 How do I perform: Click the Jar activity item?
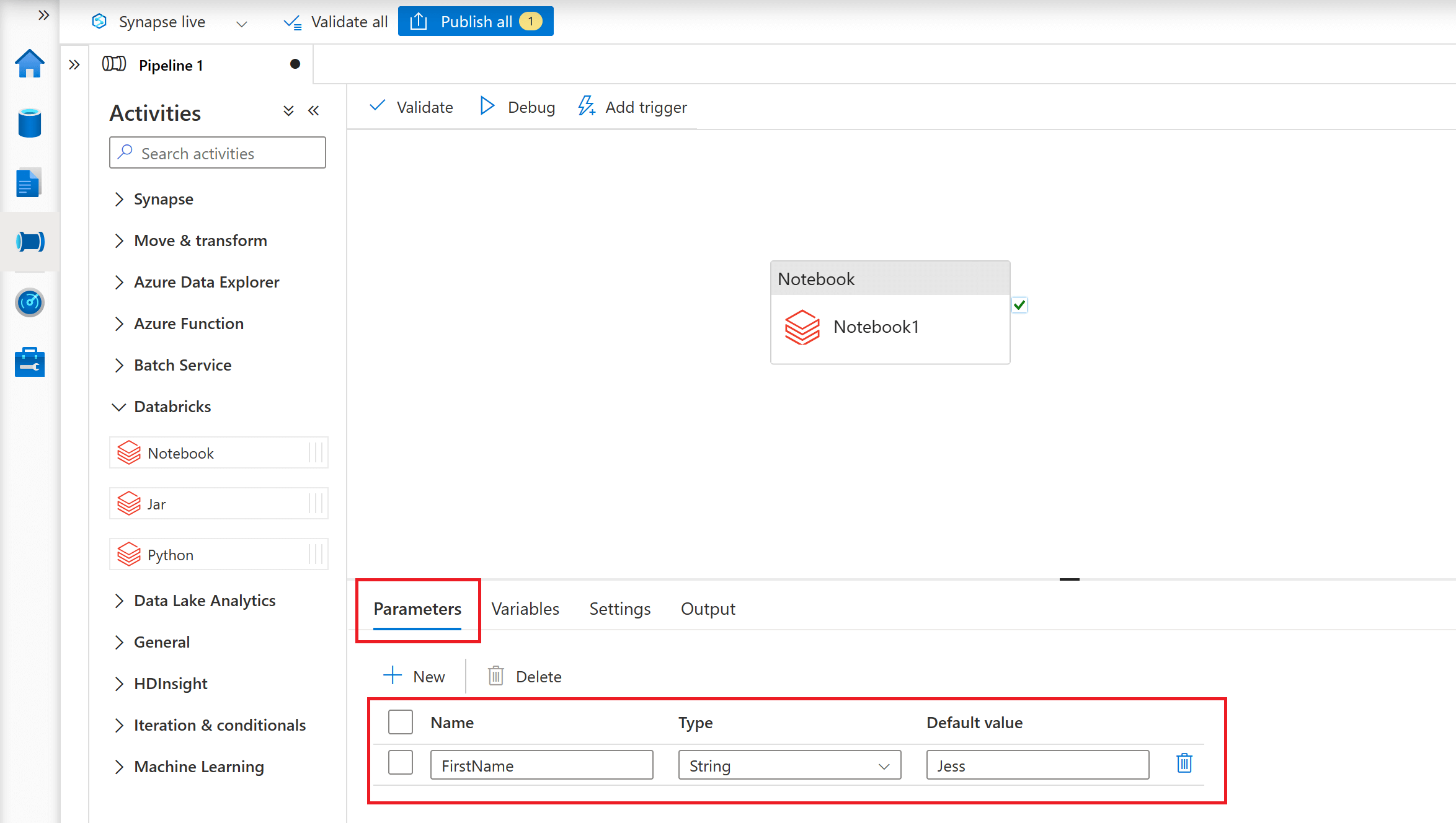point(219,504)
